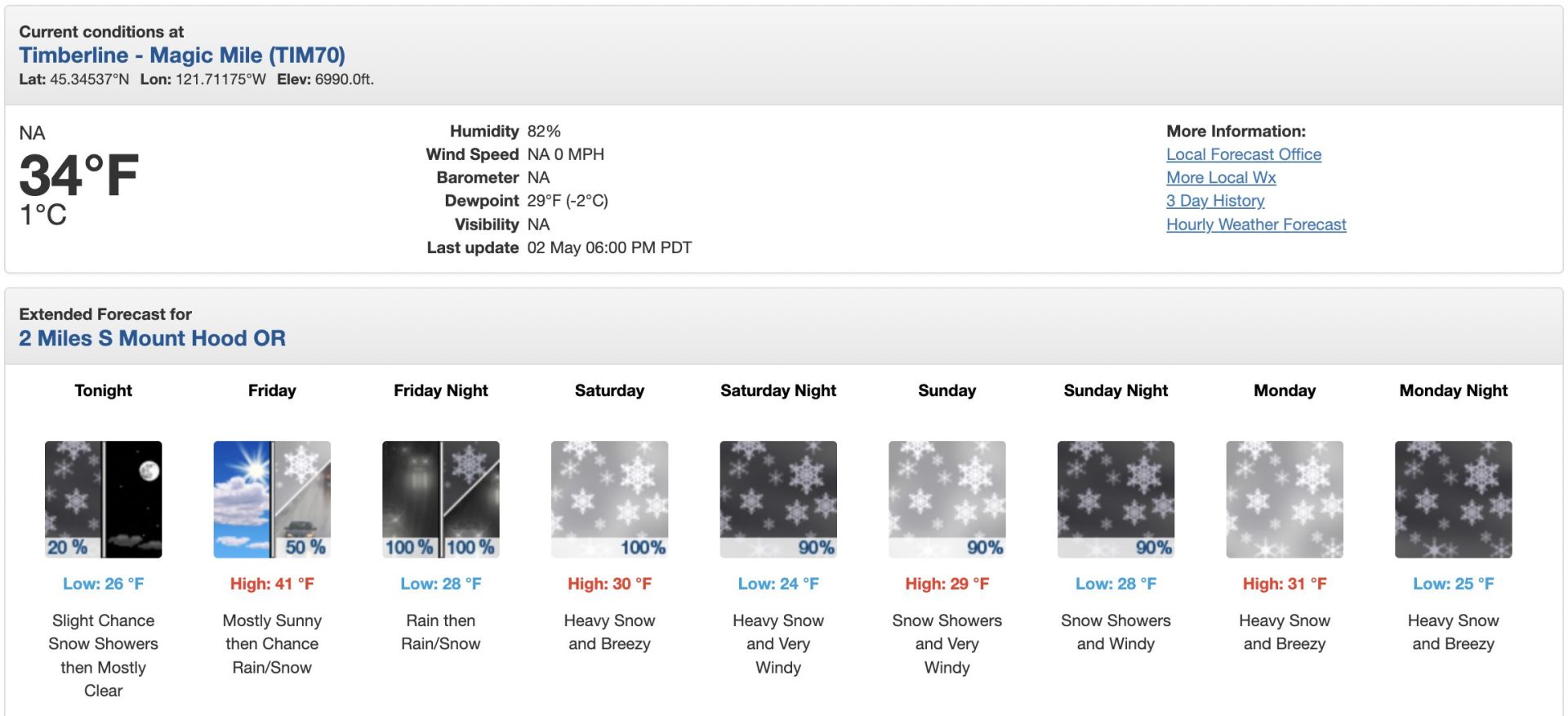Click the Monday heavy snow forecast icon

1285,499
